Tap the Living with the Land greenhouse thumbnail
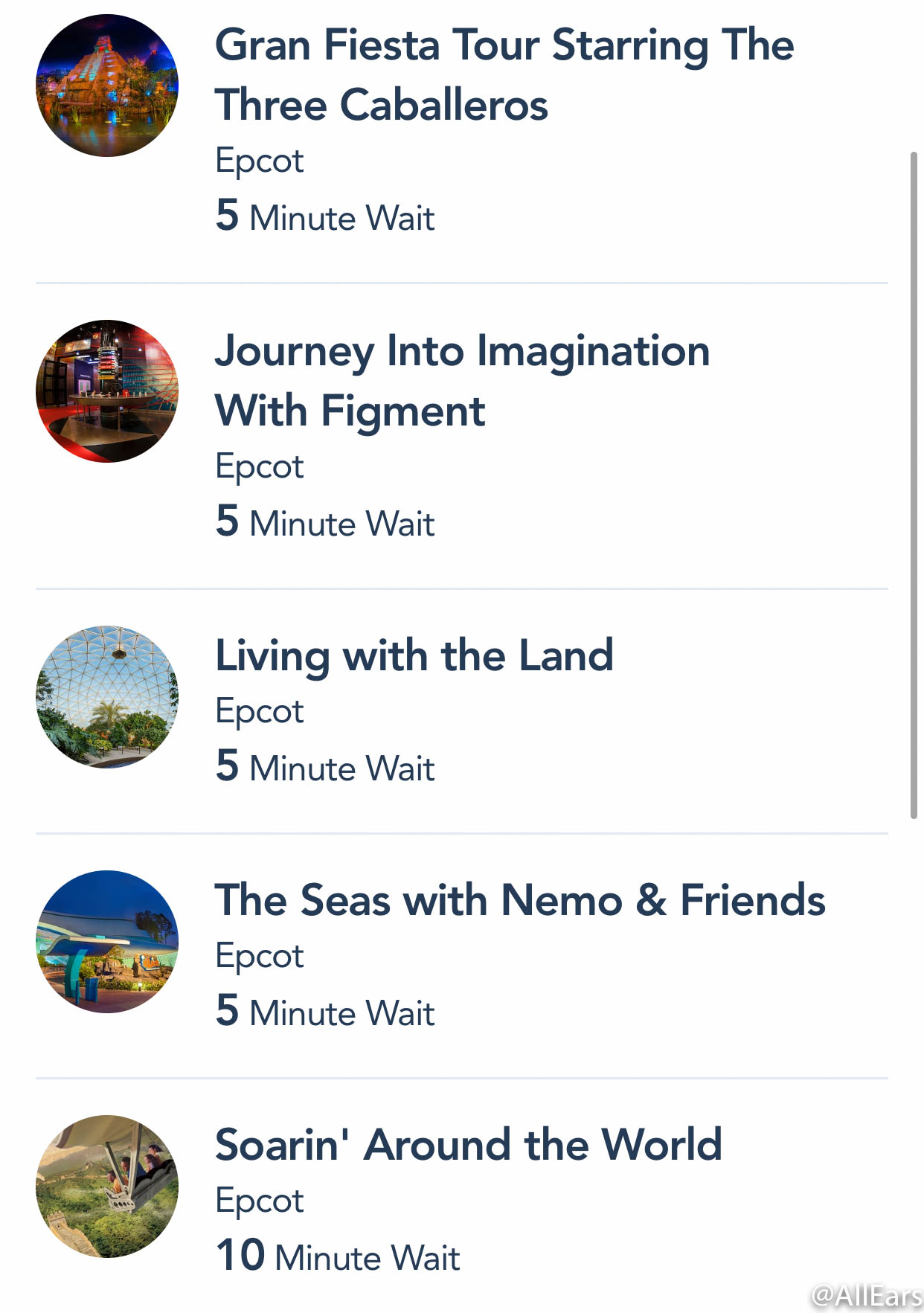This screenshot has height=1313, width=924. 107,697
